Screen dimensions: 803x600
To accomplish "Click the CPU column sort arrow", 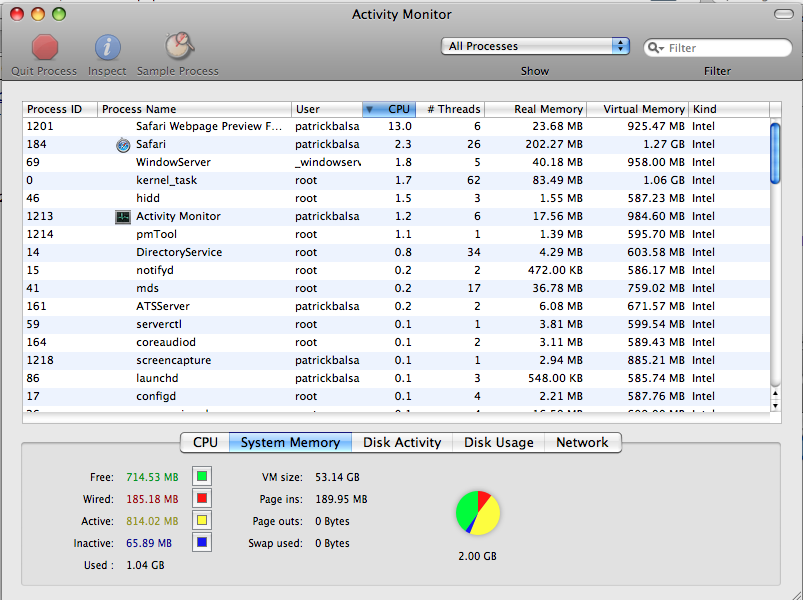I will 369,110.
